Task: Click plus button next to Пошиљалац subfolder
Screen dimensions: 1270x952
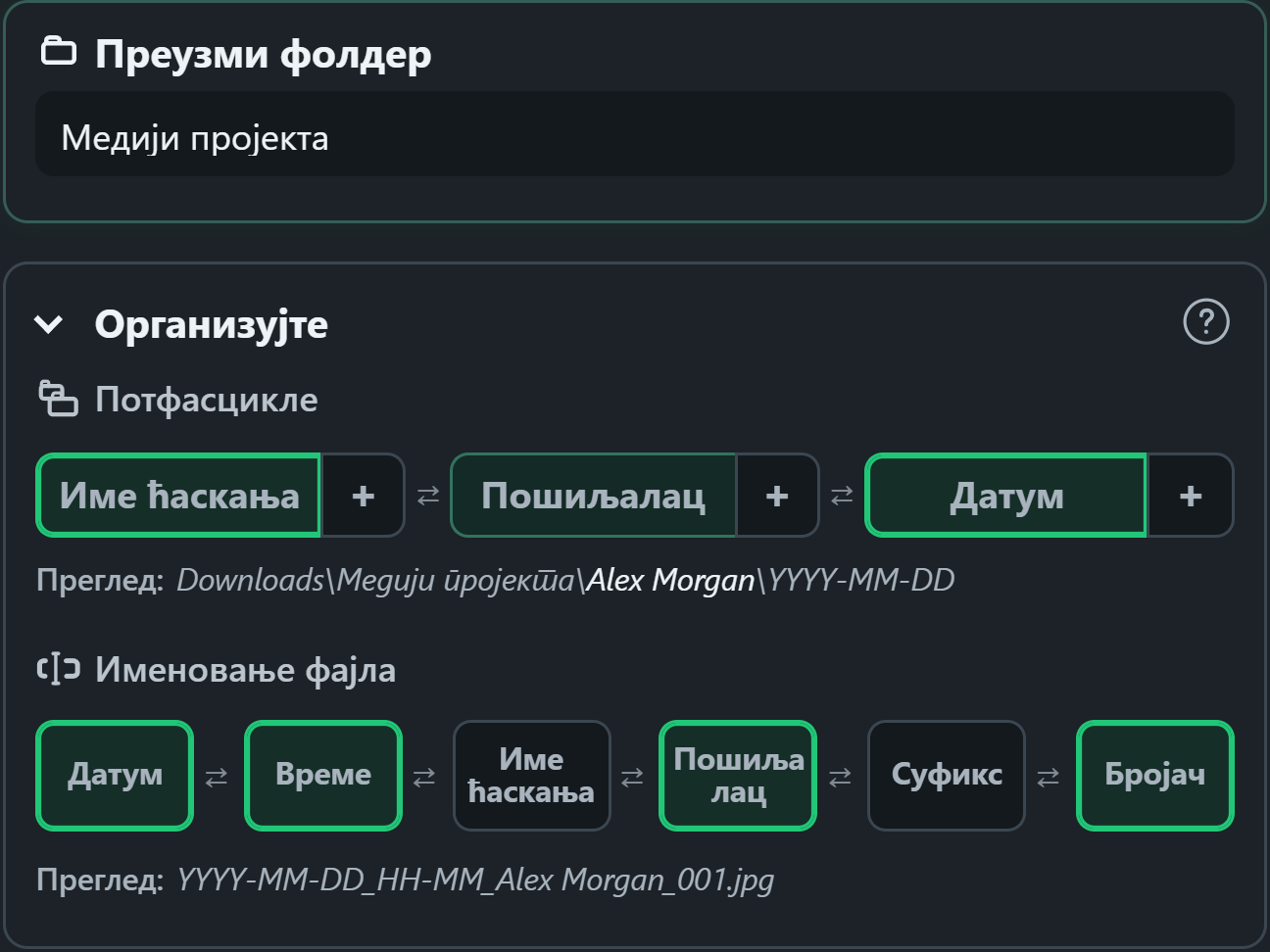Action: point(777,496)
